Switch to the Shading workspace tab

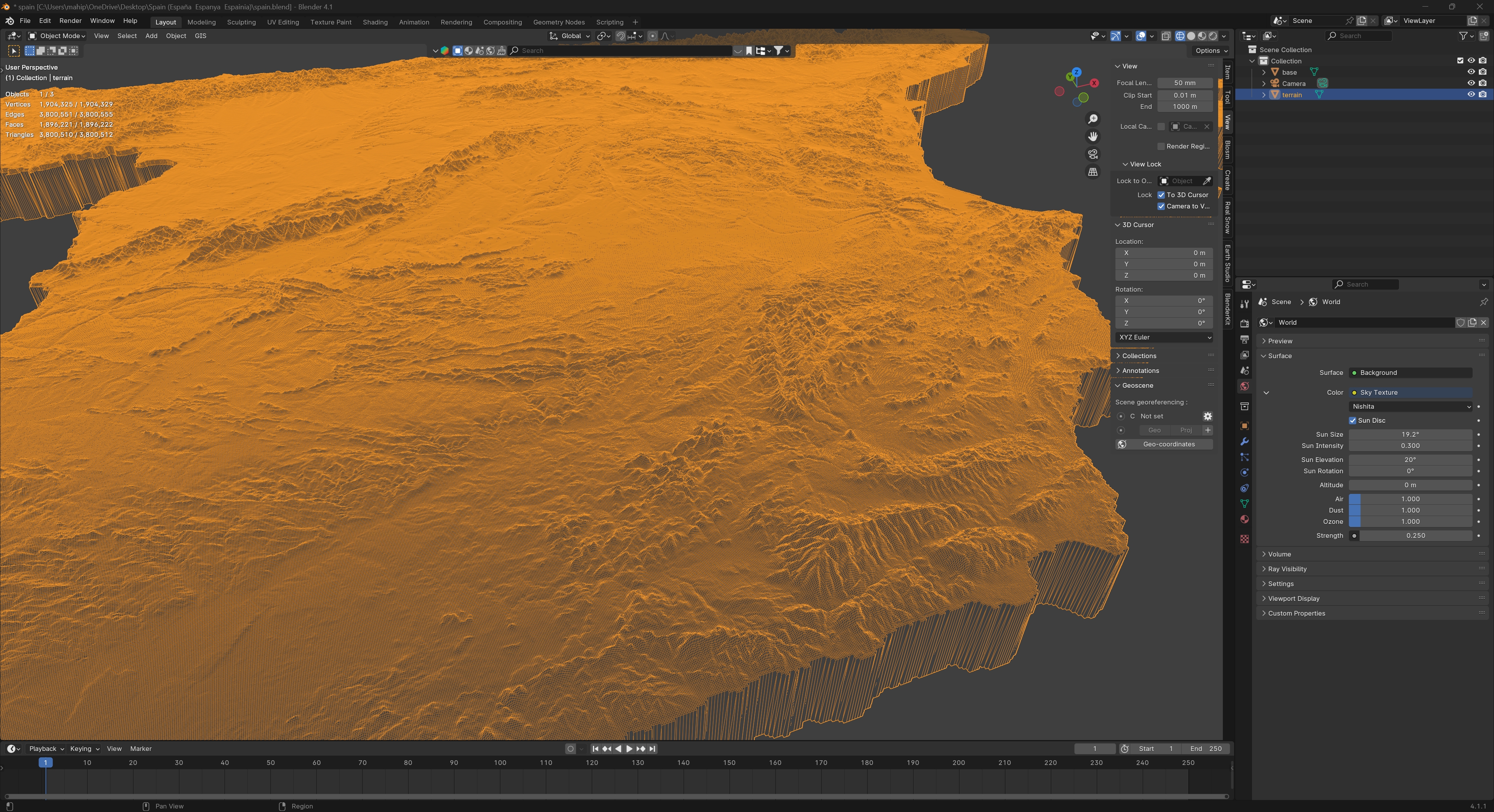[375, 22]
